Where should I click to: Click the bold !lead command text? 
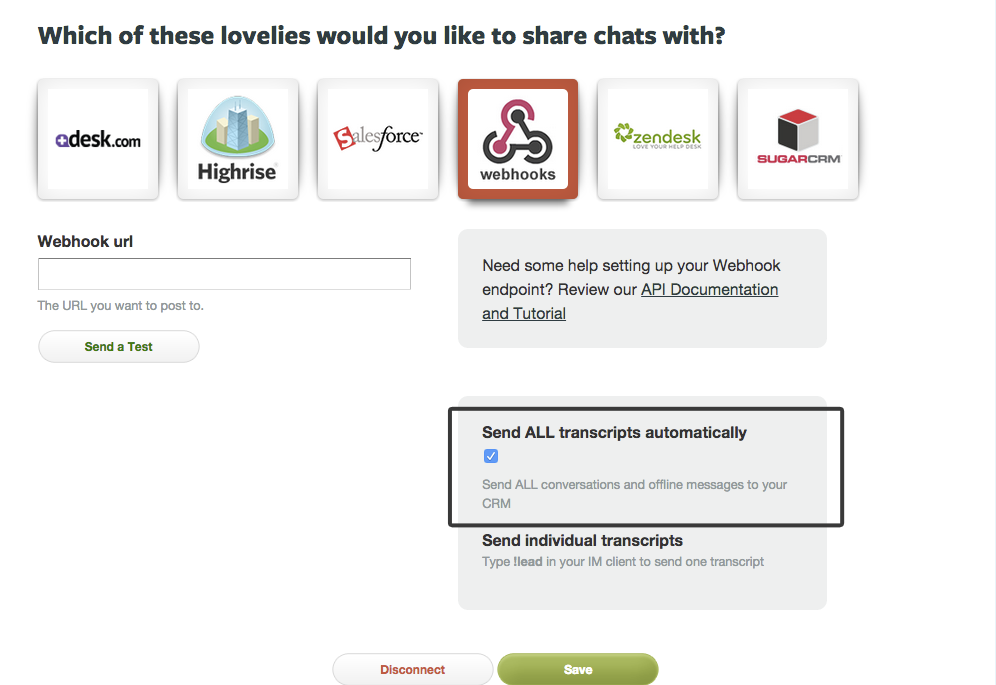(x=528, y=562)
